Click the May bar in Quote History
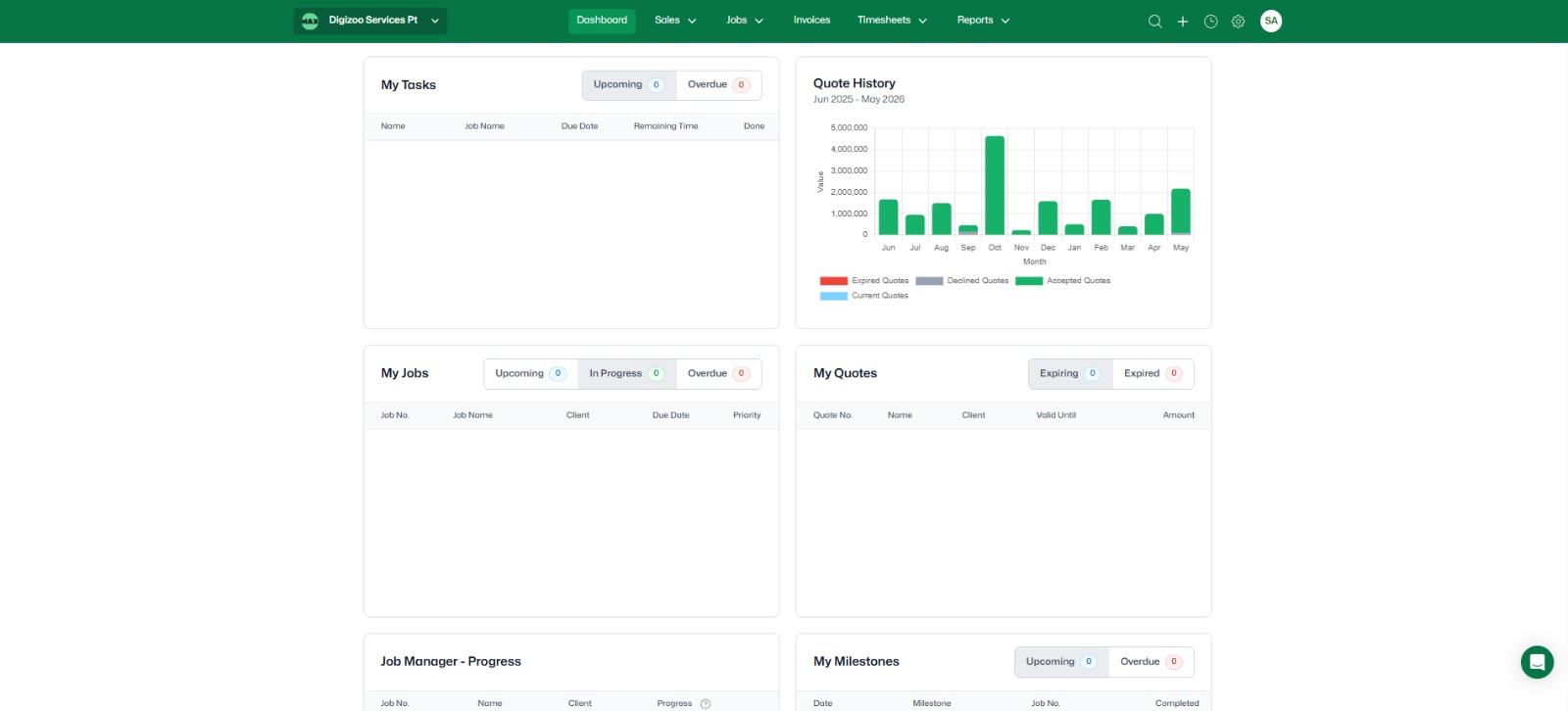1568x711 pixels. 1181,212
